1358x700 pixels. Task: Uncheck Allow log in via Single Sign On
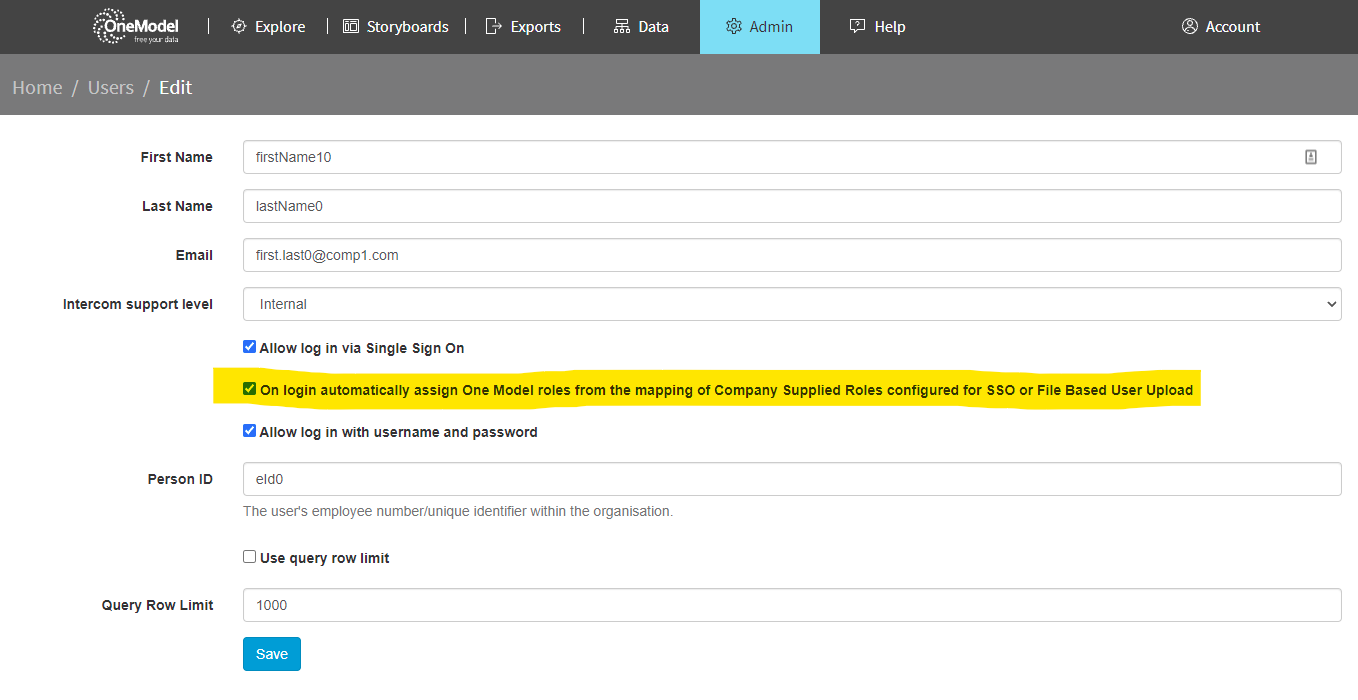(x=250, y=348)
